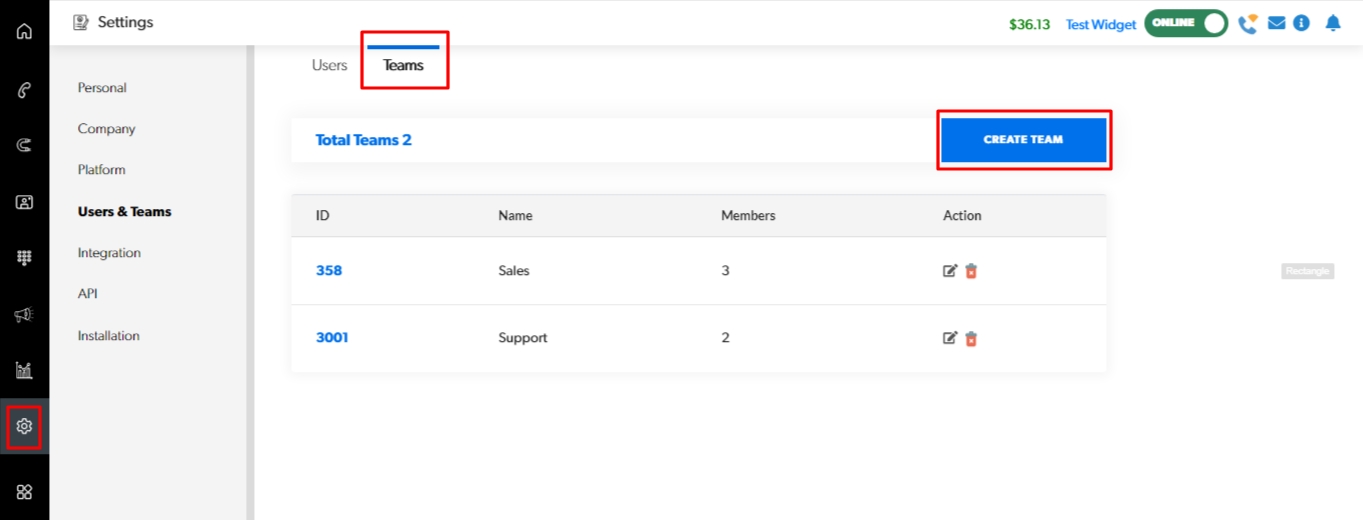Click the info icon in header

point(1301,23)
